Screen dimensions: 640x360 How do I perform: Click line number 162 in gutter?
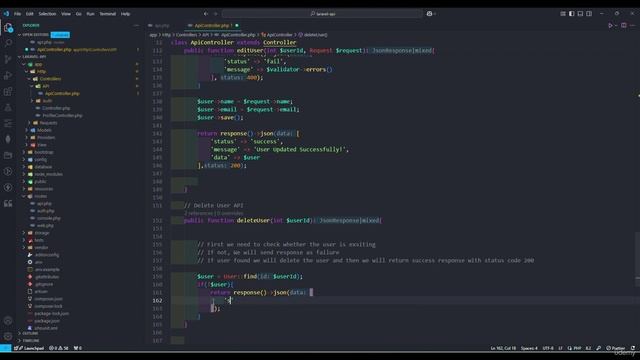tap(157, 300)
